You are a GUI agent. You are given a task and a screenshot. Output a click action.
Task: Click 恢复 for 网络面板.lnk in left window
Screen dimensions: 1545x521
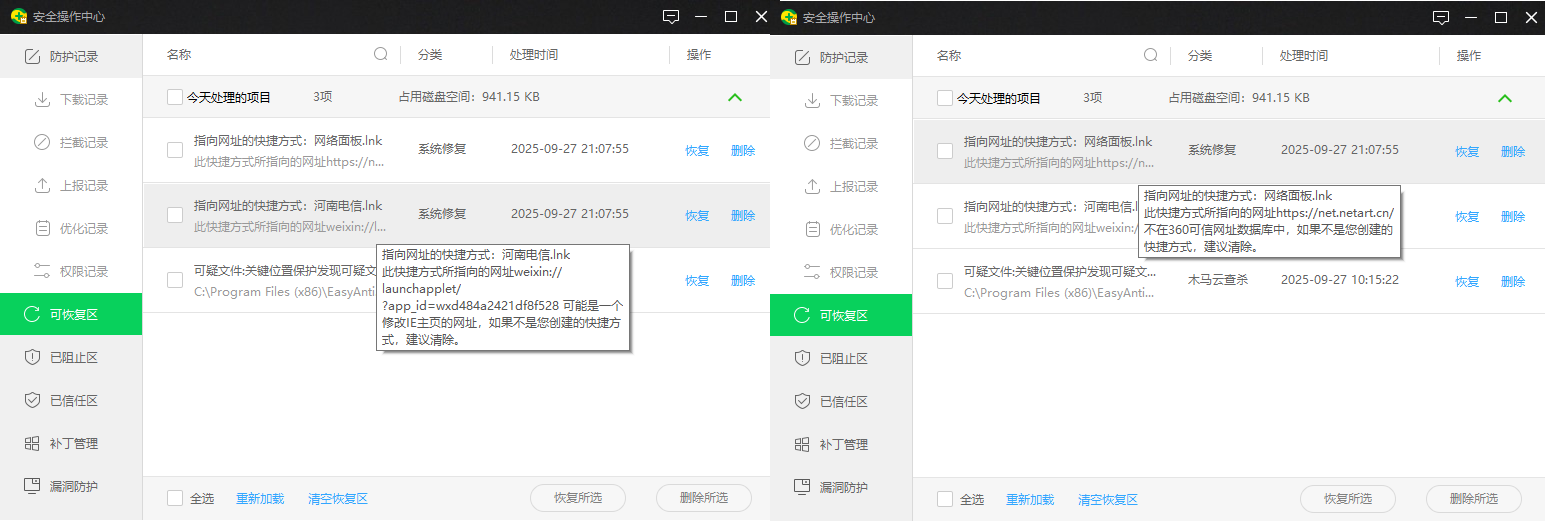tap(697, 151)
